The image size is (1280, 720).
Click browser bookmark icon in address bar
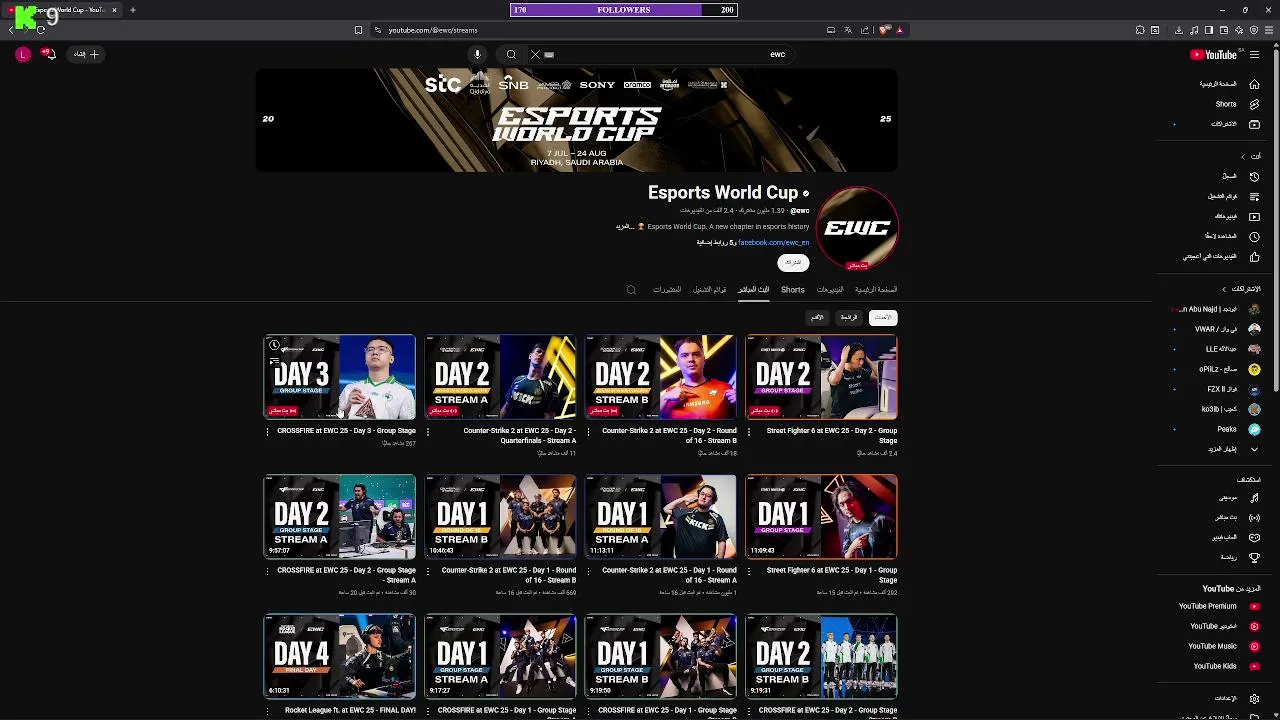pyautogui.click(x=358, y=30)
